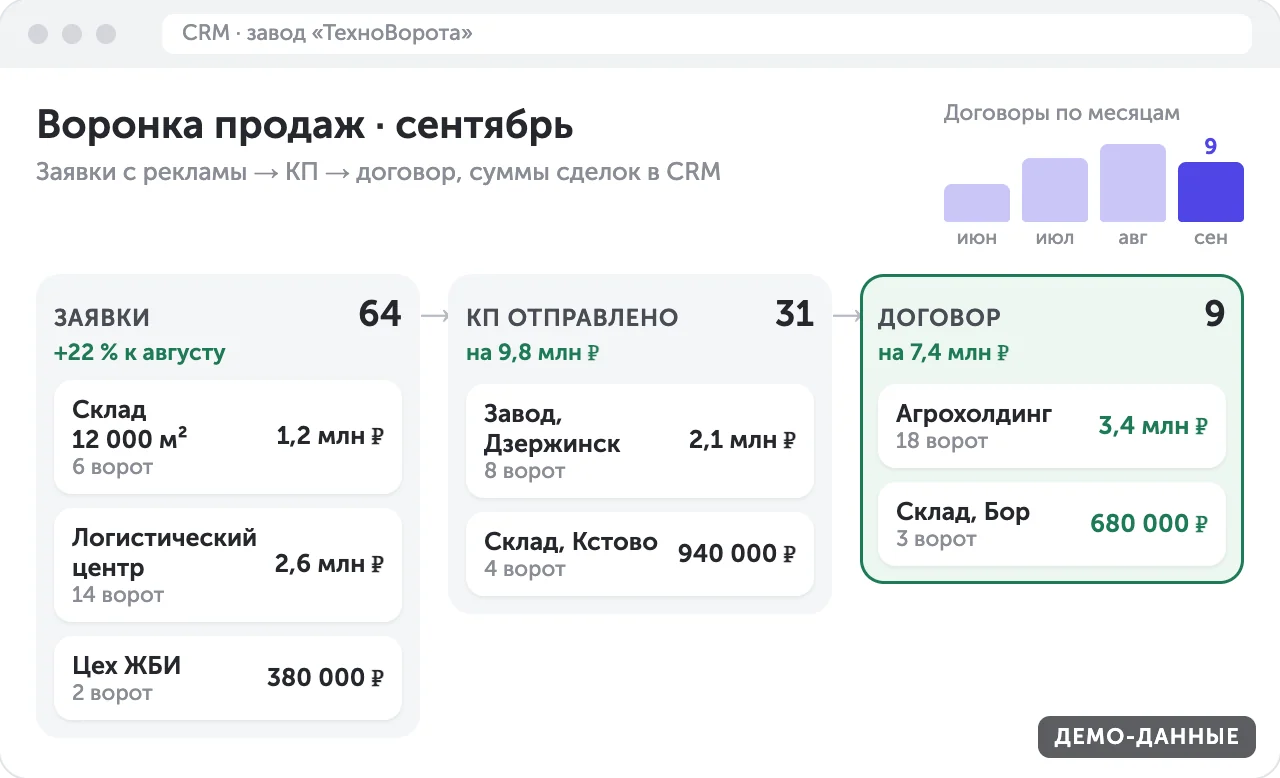This screenshot has width=1280, height=778.
Task: Click the amount 2,6 млн ₽
Action: [x=330, y=564]
